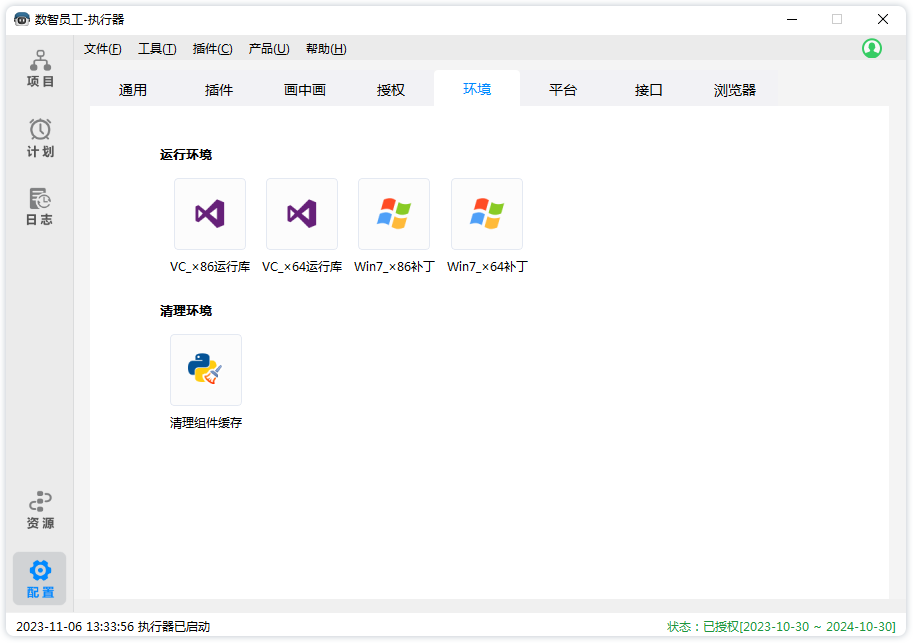Click the 状态 已授权 status text
913x643 pixels.
pyautogui.click(x=781, y=626)
